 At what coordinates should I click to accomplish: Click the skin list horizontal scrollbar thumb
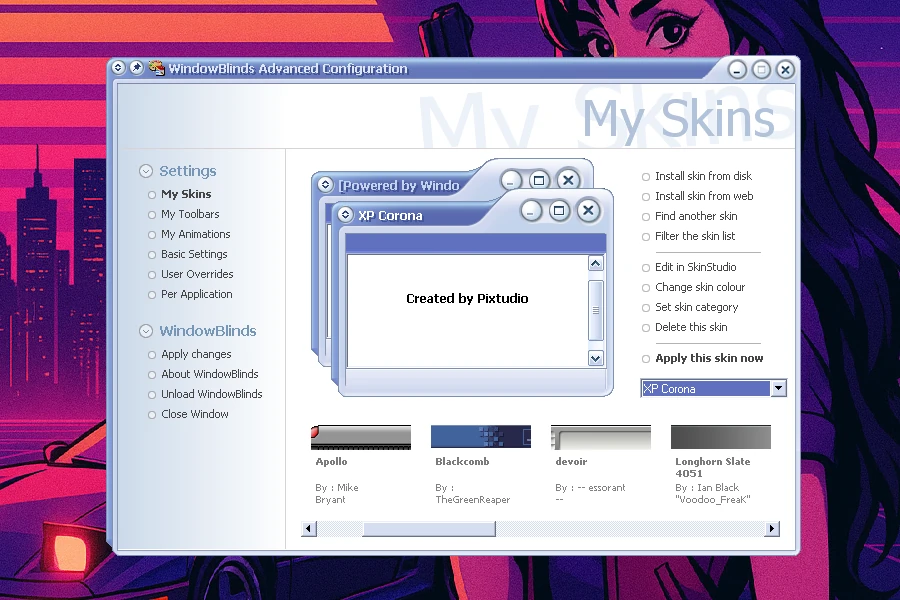point(429,529)
